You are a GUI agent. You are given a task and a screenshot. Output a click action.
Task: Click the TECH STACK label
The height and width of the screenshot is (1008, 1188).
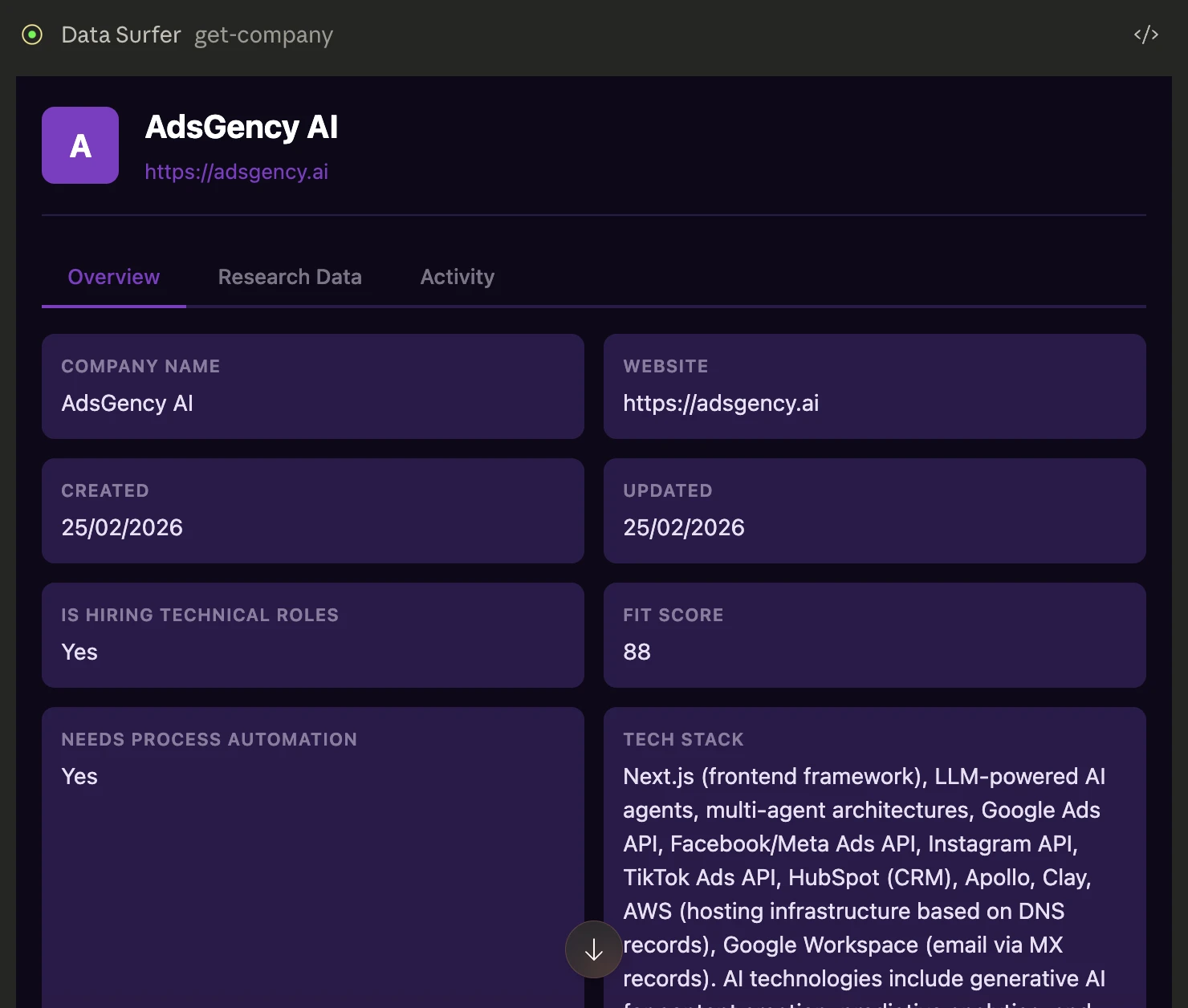pyautogui.click(x=684, y=739)
